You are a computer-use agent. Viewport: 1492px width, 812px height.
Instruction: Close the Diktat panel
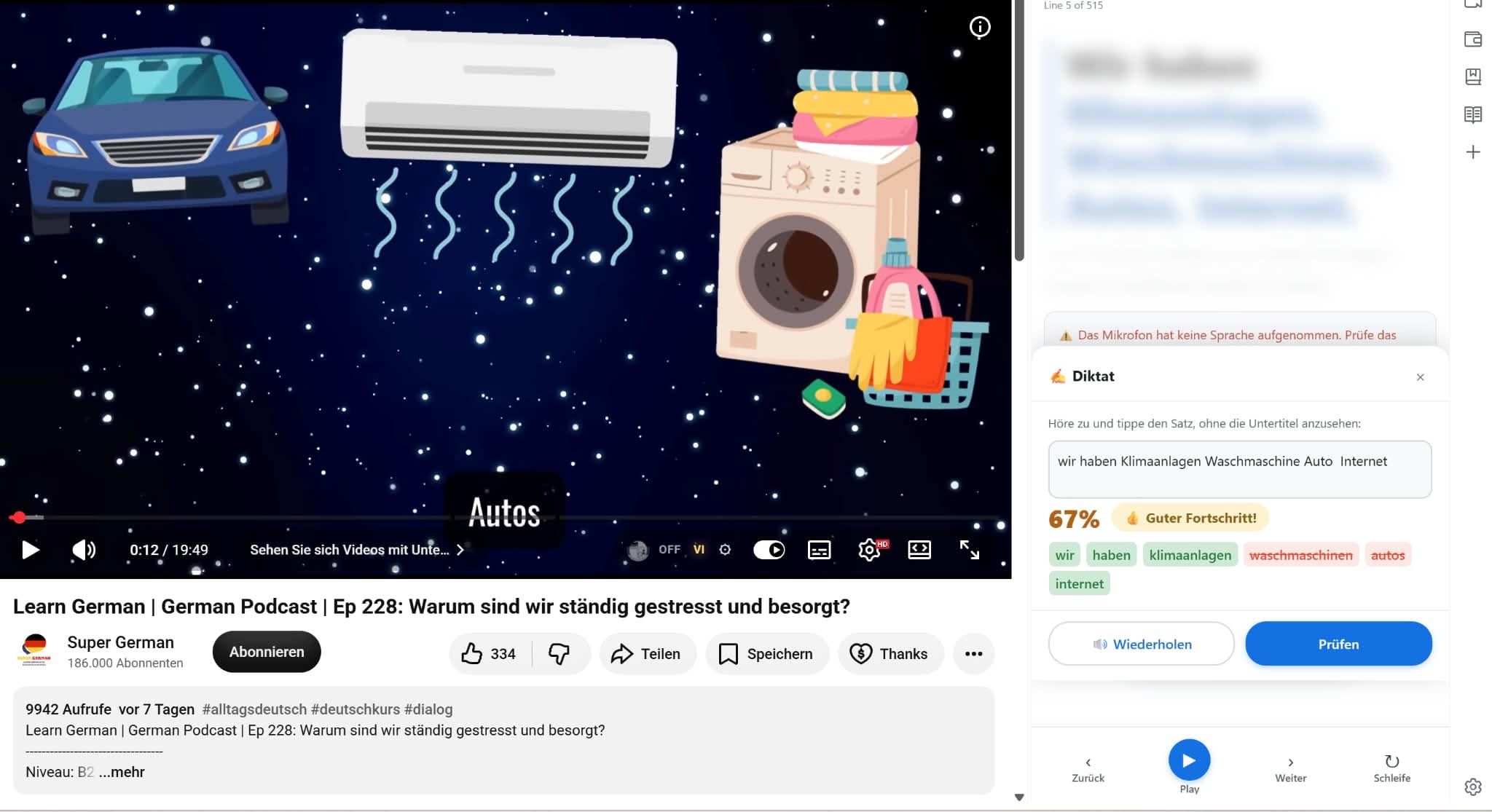tap(1420, 377)
